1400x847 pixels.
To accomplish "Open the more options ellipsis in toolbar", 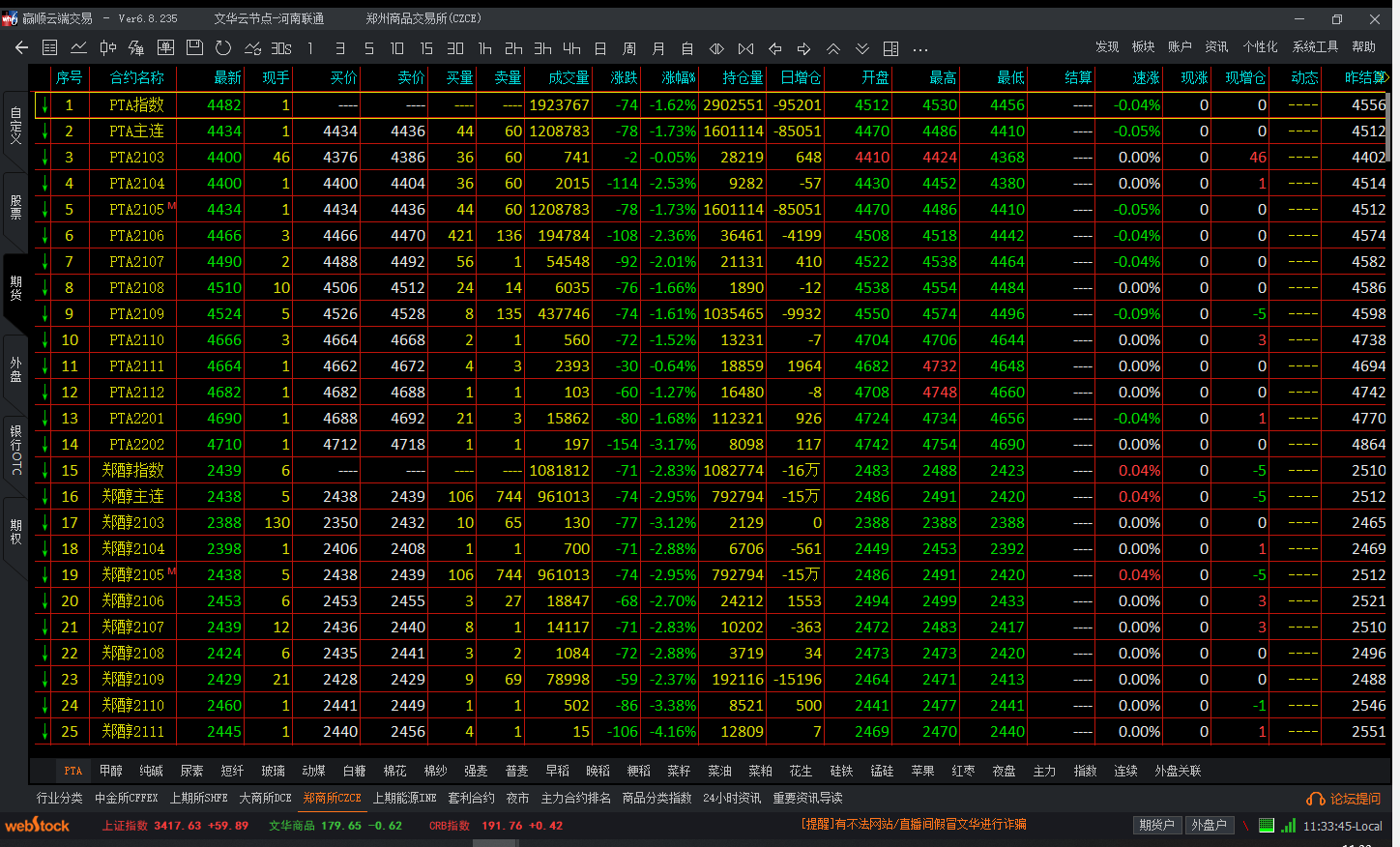I will point(919,48).
